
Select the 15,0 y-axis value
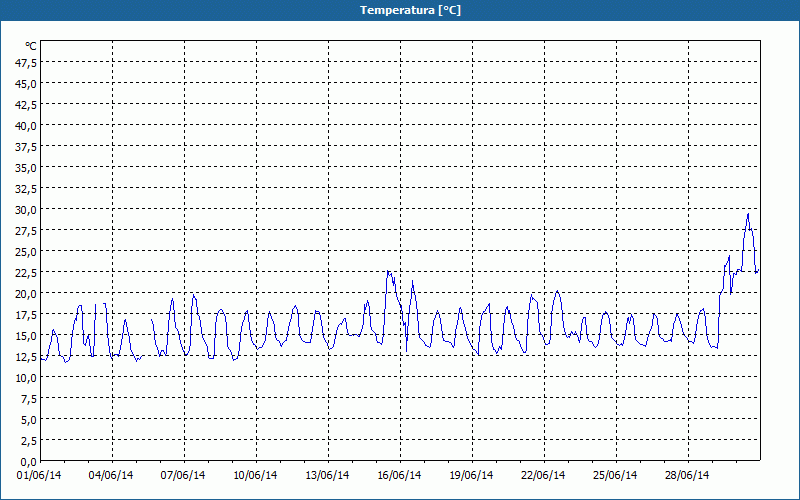pyautogui.click(x=27, y=336)
